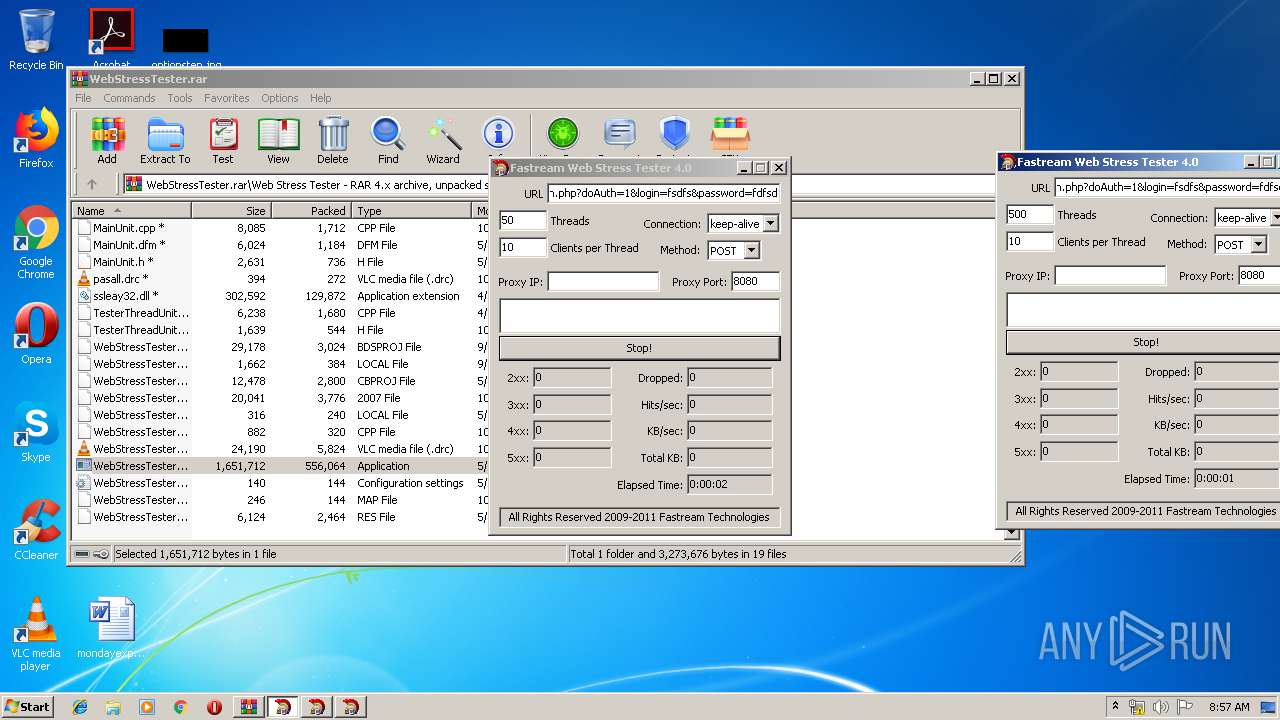Open Recycle Bin on the desktop
1280x720 pixels.
point(36,40)
